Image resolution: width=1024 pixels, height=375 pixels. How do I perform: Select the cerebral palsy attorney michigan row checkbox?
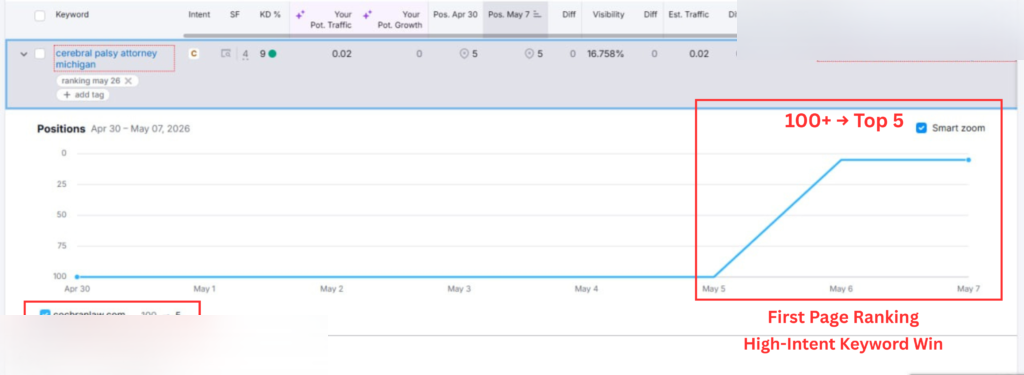[x=40, y=54]
